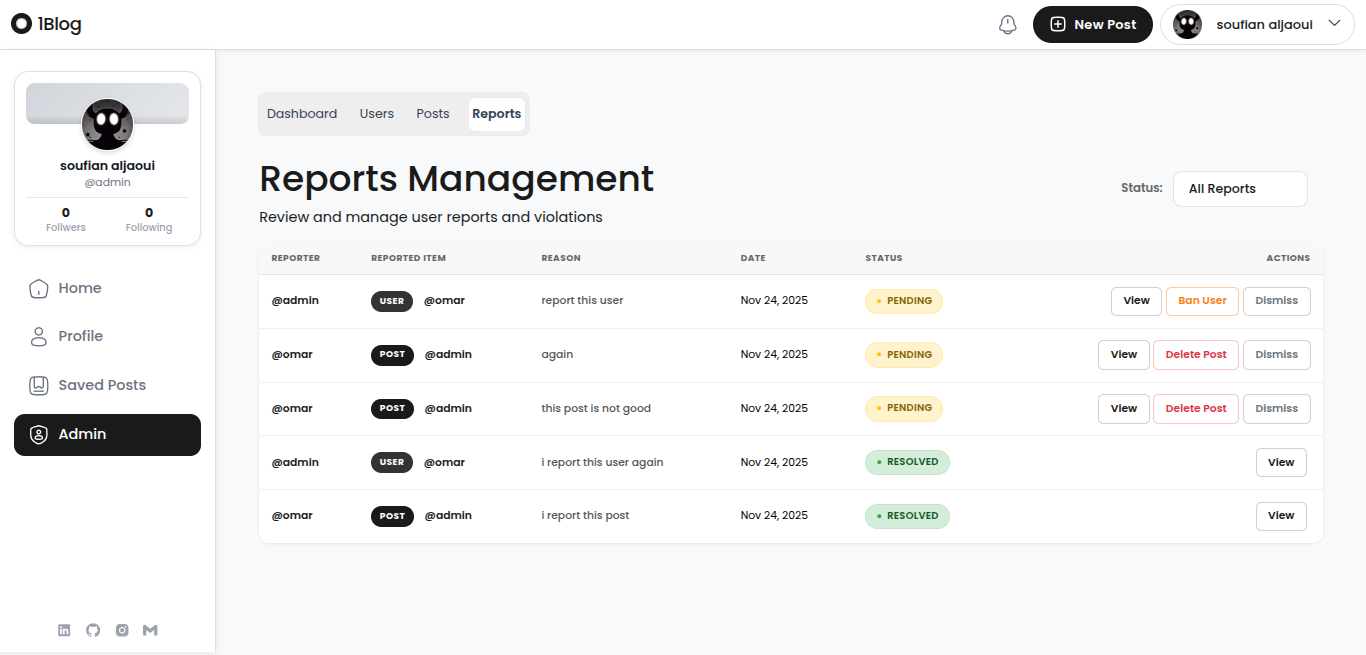Switch to the Users tab
Screen dimensions: 1366x655
pyautogui.click(x=377, y=114)
